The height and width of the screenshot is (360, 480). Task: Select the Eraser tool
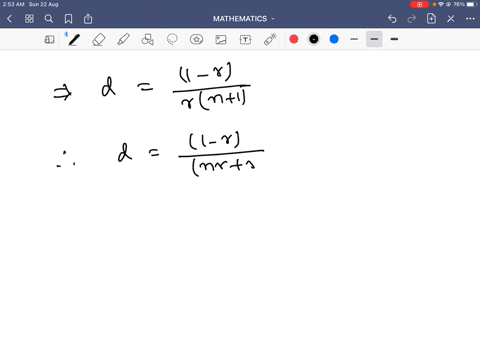(99, 39)
